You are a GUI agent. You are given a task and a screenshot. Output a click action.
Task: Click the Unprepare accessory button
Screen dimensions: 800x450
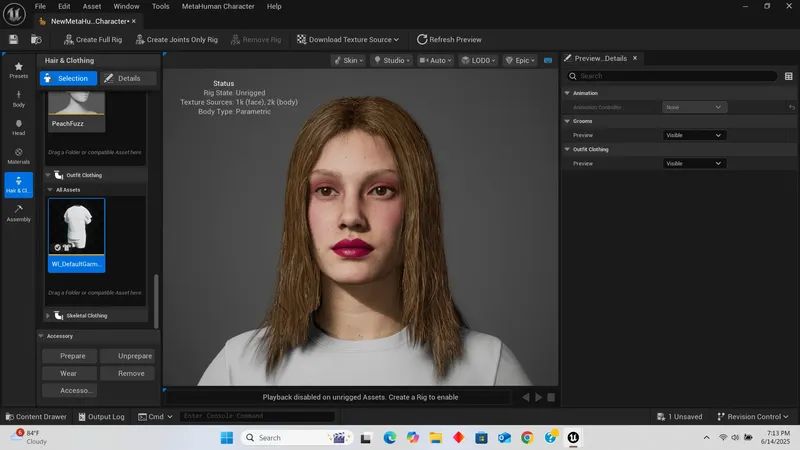point(128,356)
